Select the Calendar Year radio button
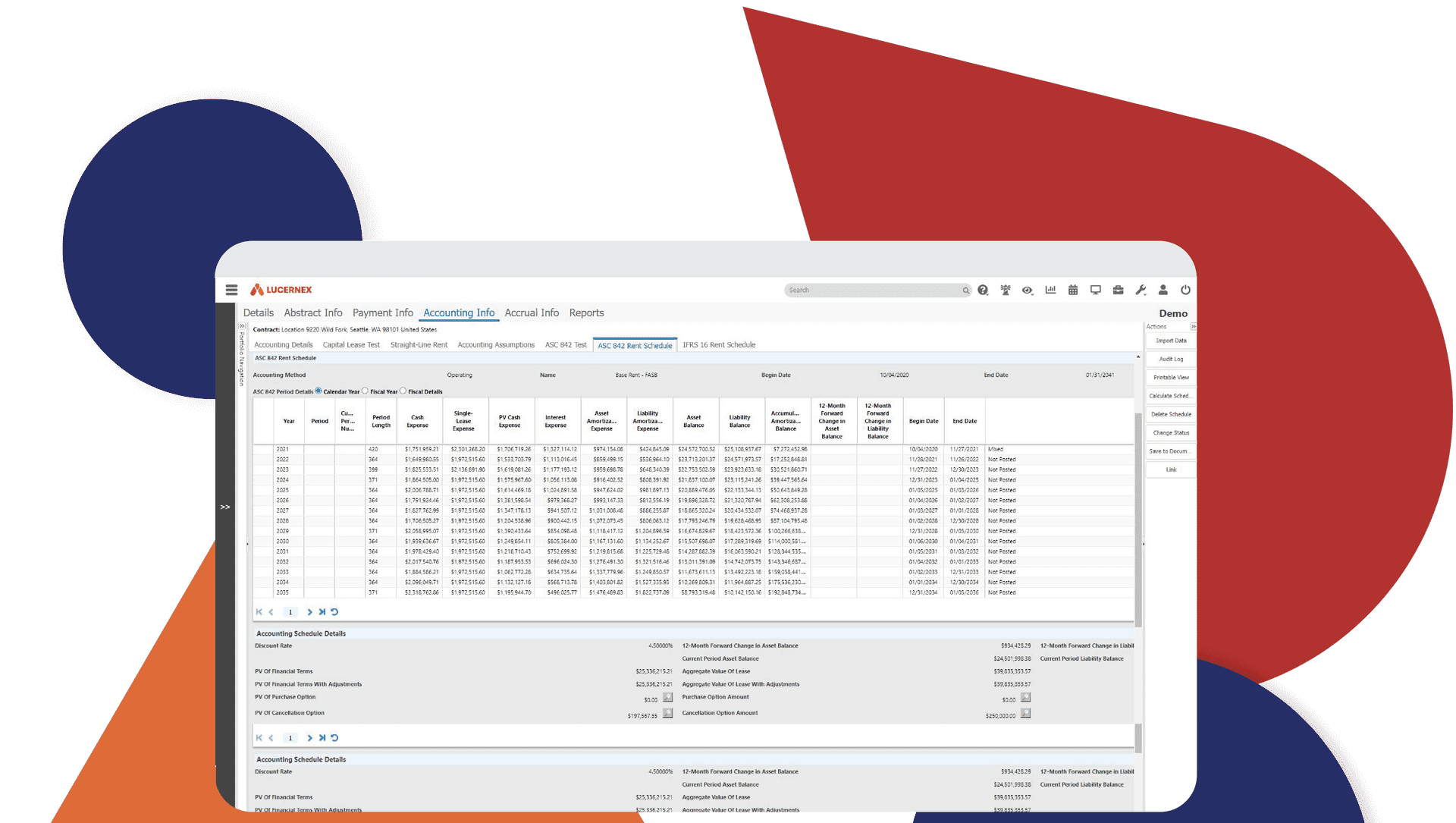Screen dimensions: 1456x823 tap(318, 391)
